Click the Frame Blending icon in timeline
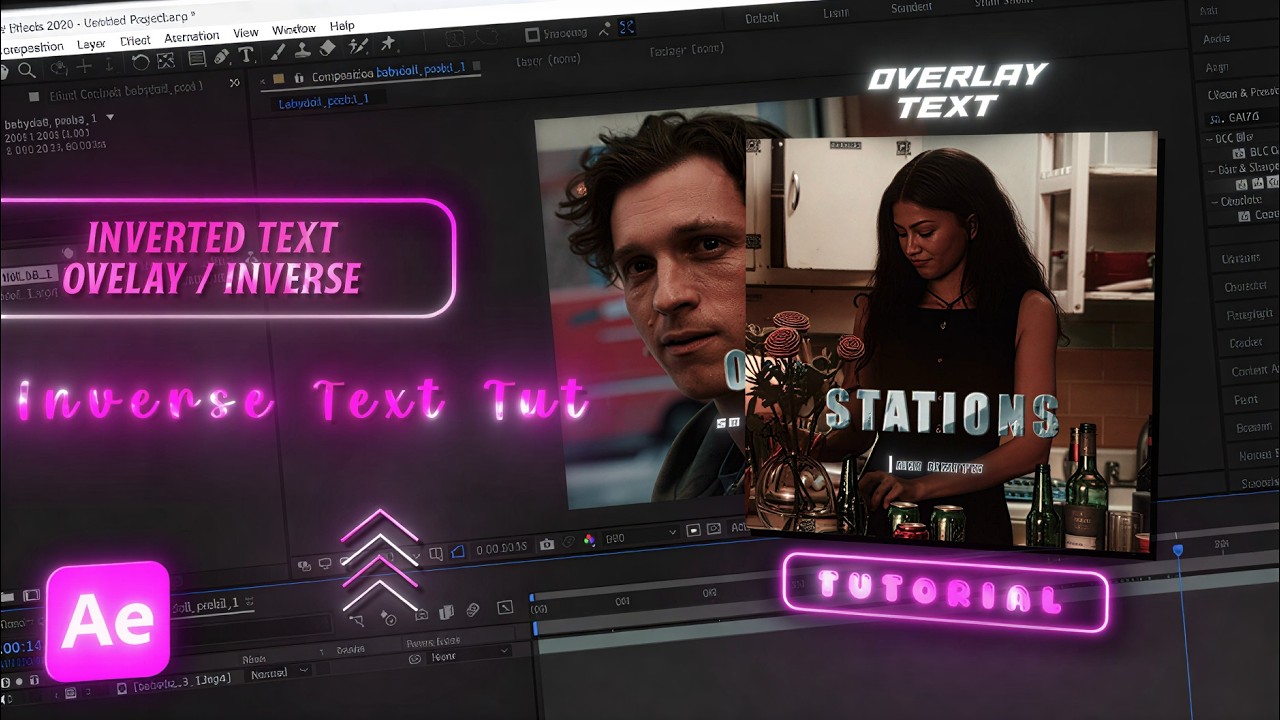 pyautogui.click(x=446, y=611)
